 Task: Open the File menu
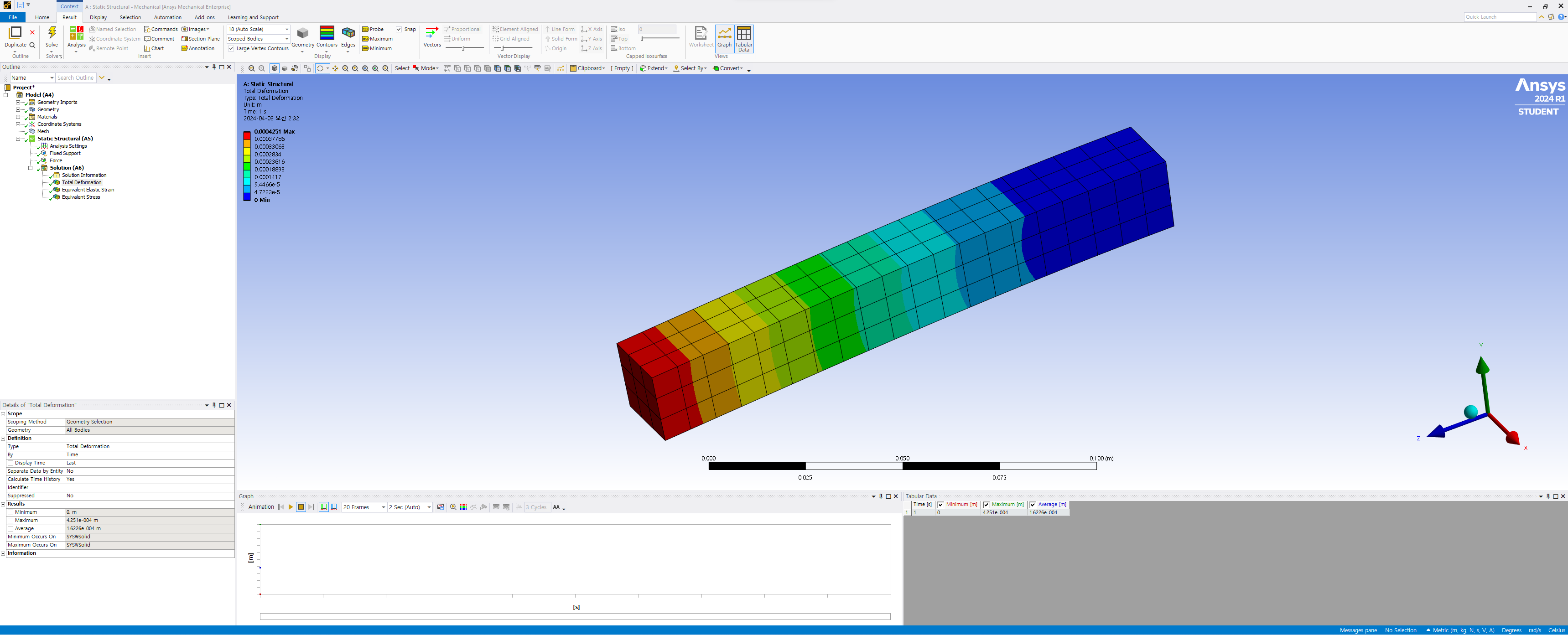pos(12,18)
